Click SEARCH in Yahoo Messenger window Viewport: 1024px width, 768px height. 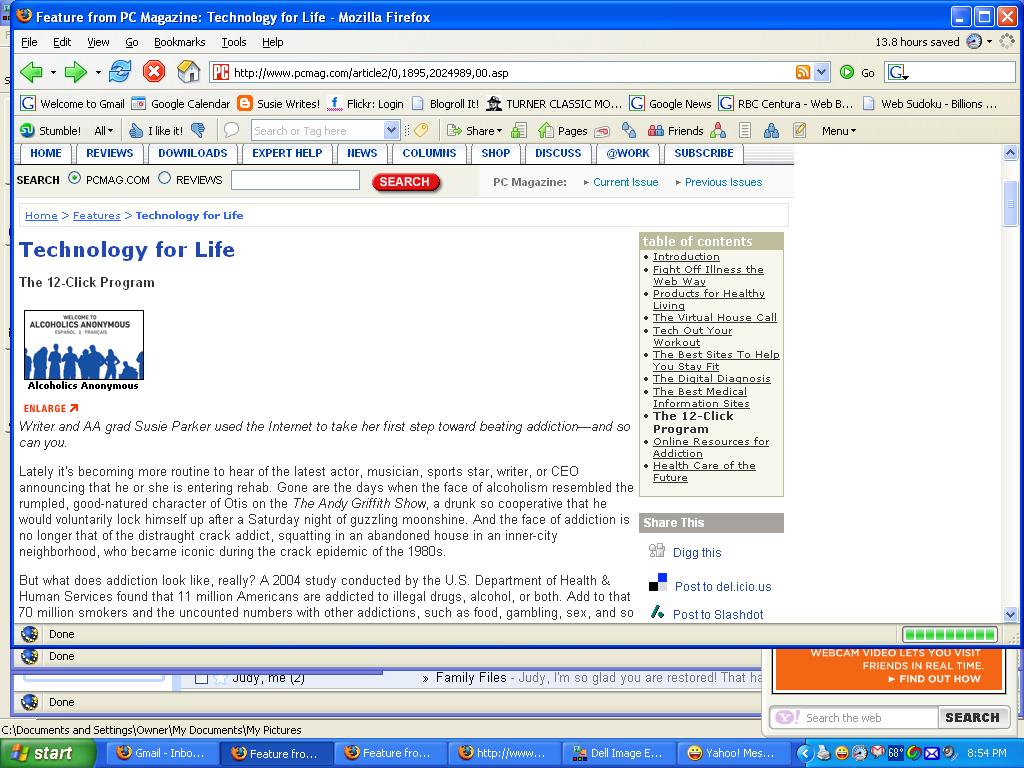[x=972, y=717]
